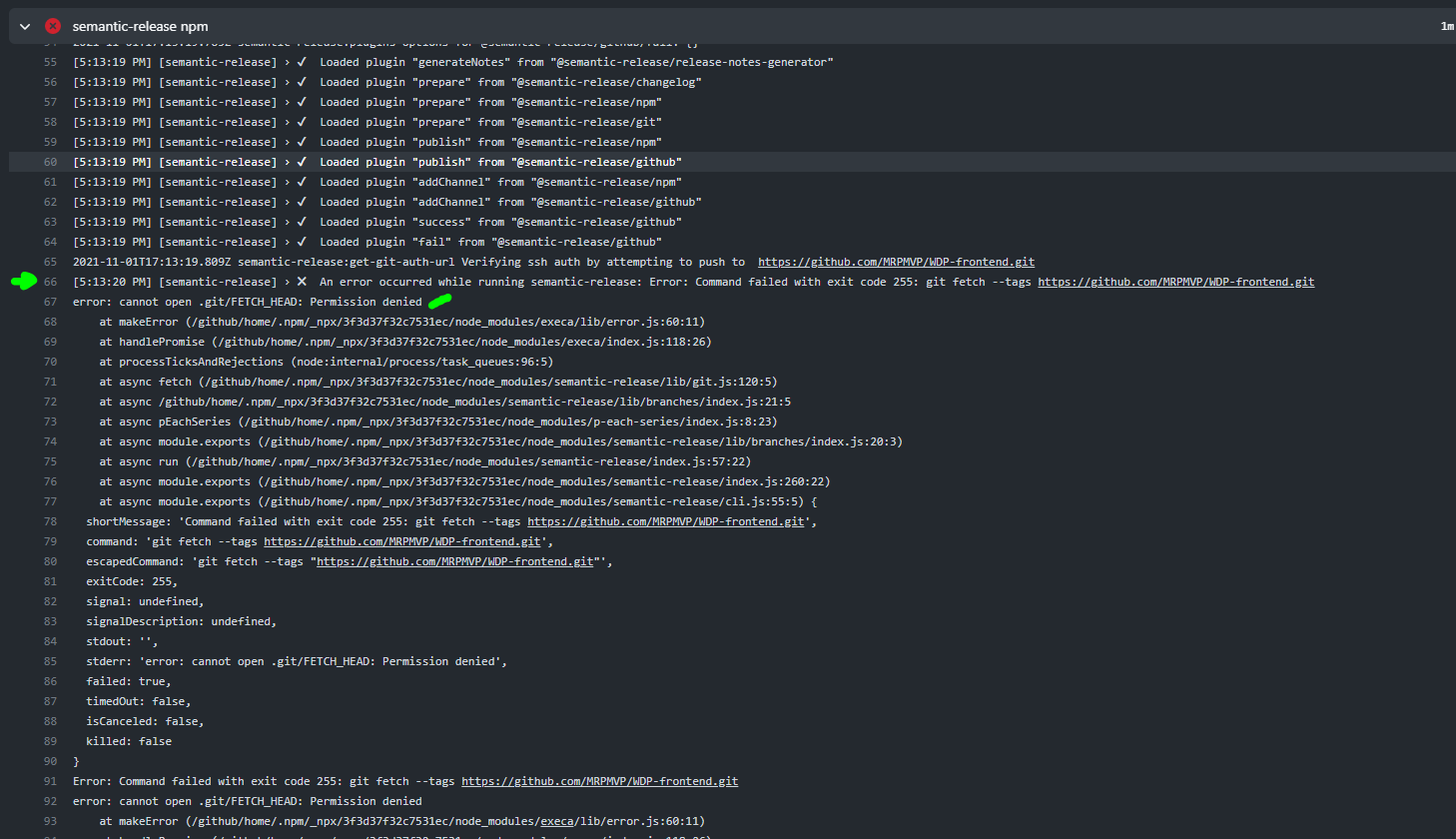
Task: Click the checkmark icon on line 60
Action: pos(302,161)
